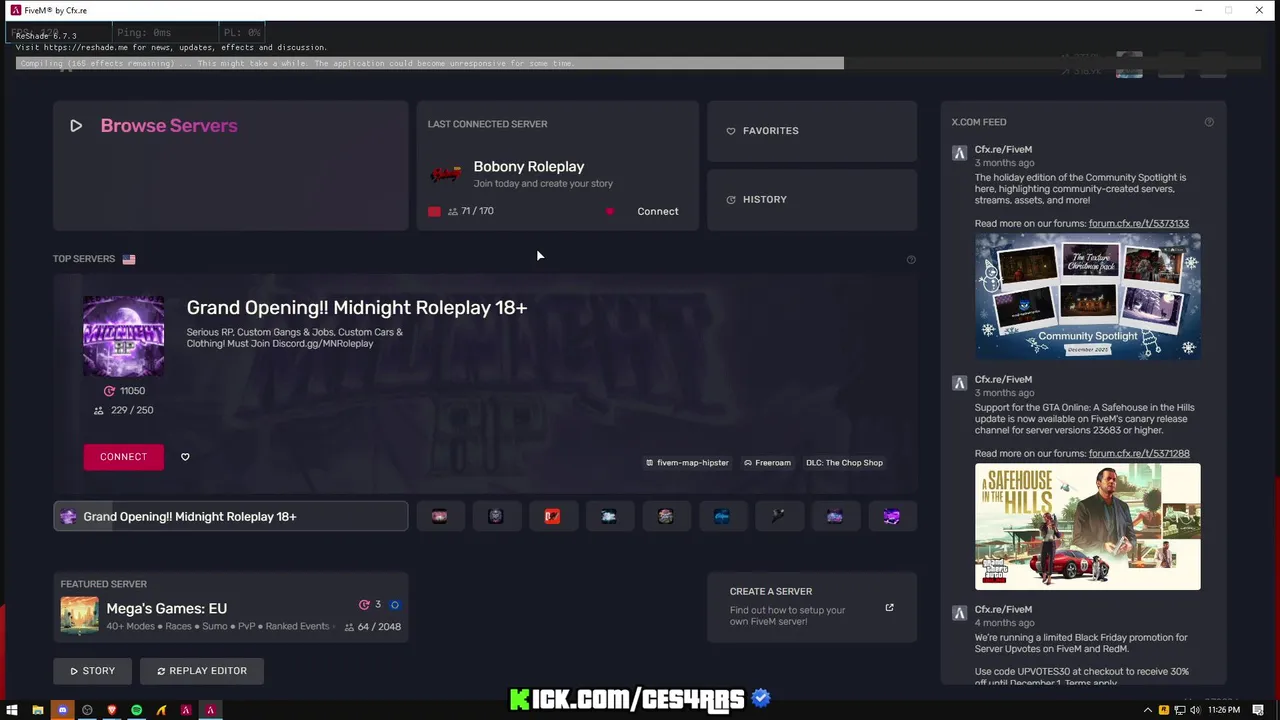The height and width of the screenshot is (720, 1280).
Task: Open forum link forum.cfx.re/t/5373133
Action: click(1139, 224)
